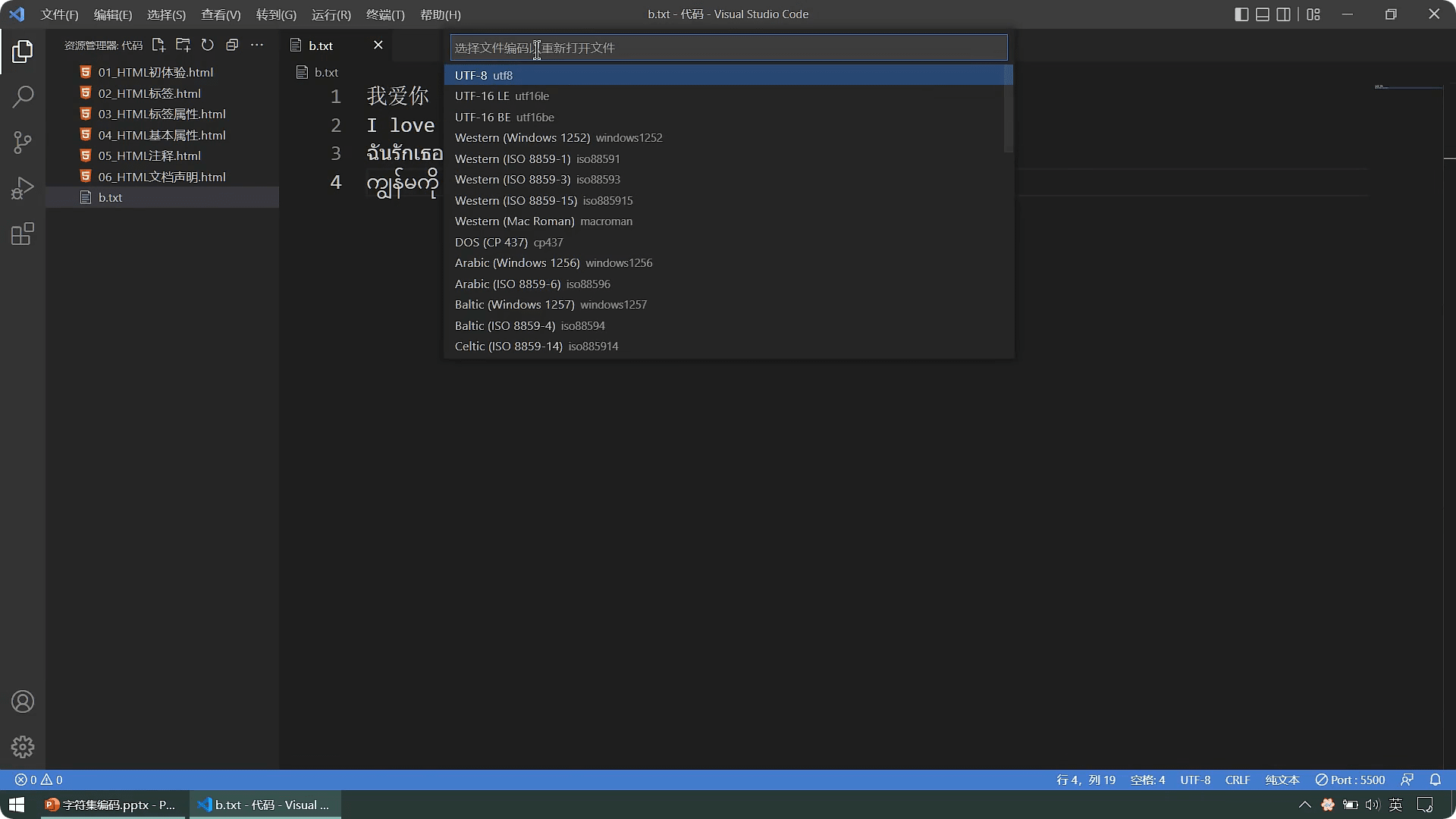Toggle the secondary sidebar layout button
The height and width of the screenshot is (819, 1456).
tap(1284, 14)
